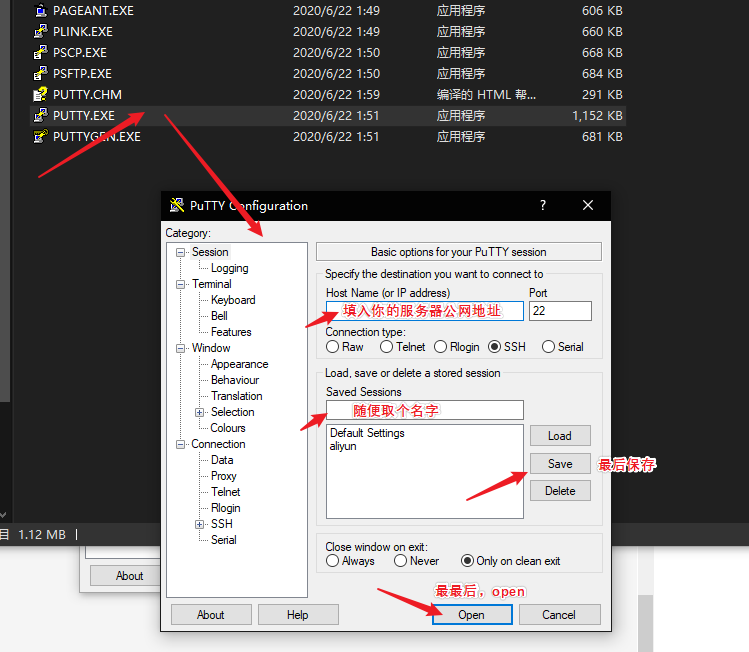Select the PAGEANT.EXE file icon
The height and width of the screenshot is (652, 749).
[41, 11]
